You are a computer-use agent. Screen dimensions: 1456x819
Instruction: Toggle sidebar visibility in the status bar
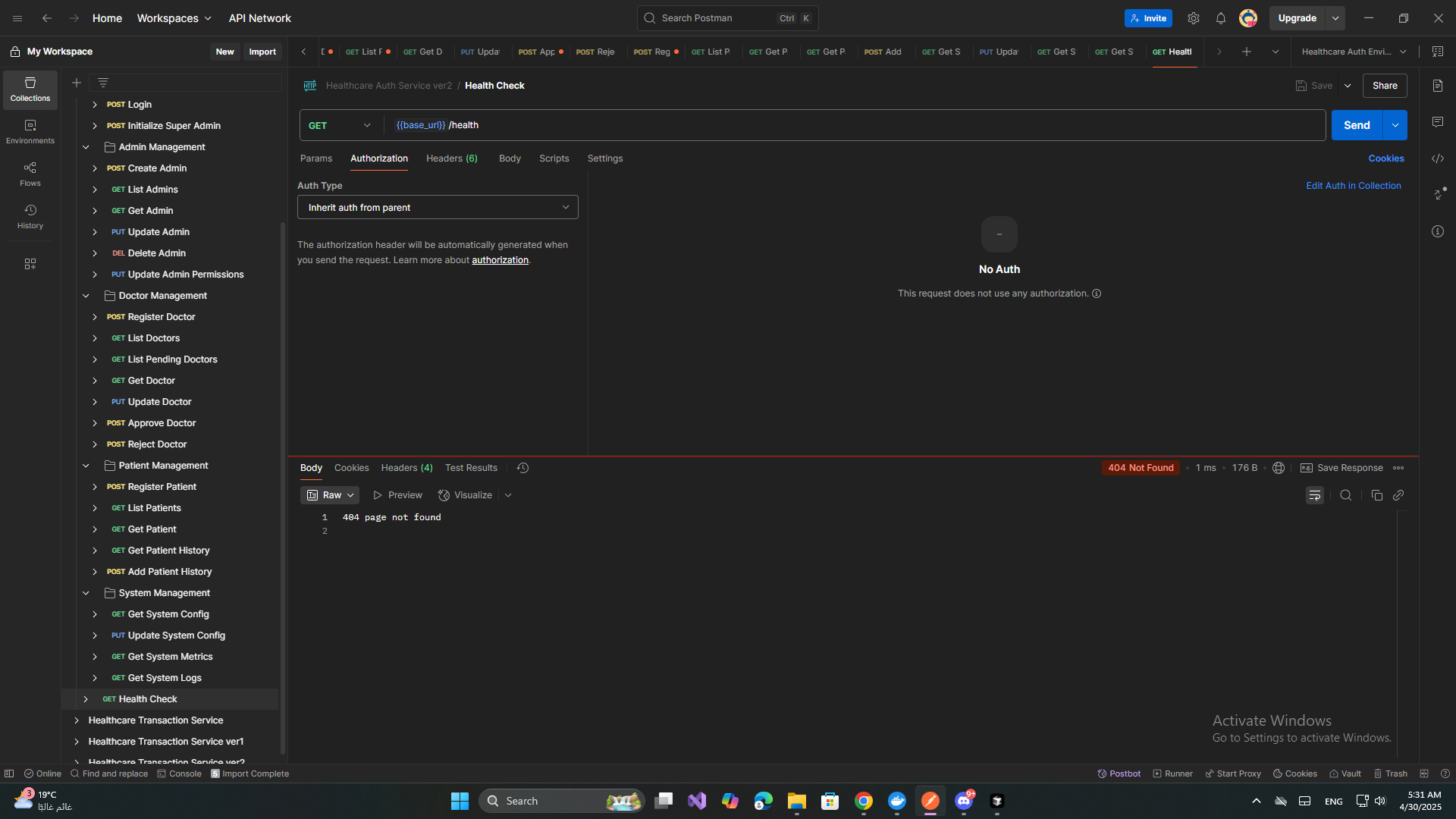(x=9, y=773)
